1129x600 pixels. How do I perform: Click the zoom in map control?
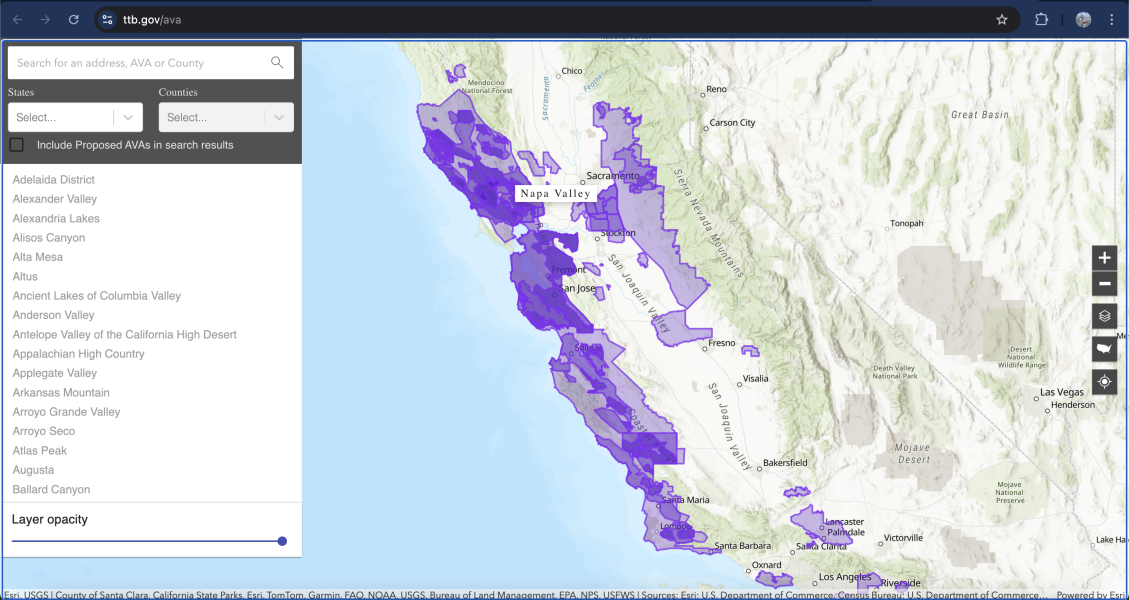pyautogui.click(x=1104, y=258)
